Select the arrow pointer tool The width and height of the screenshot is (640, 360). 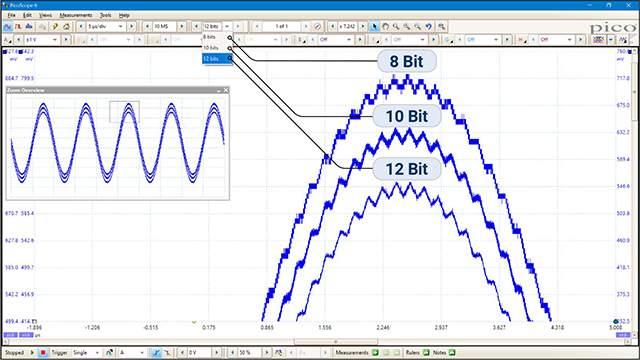374,27
